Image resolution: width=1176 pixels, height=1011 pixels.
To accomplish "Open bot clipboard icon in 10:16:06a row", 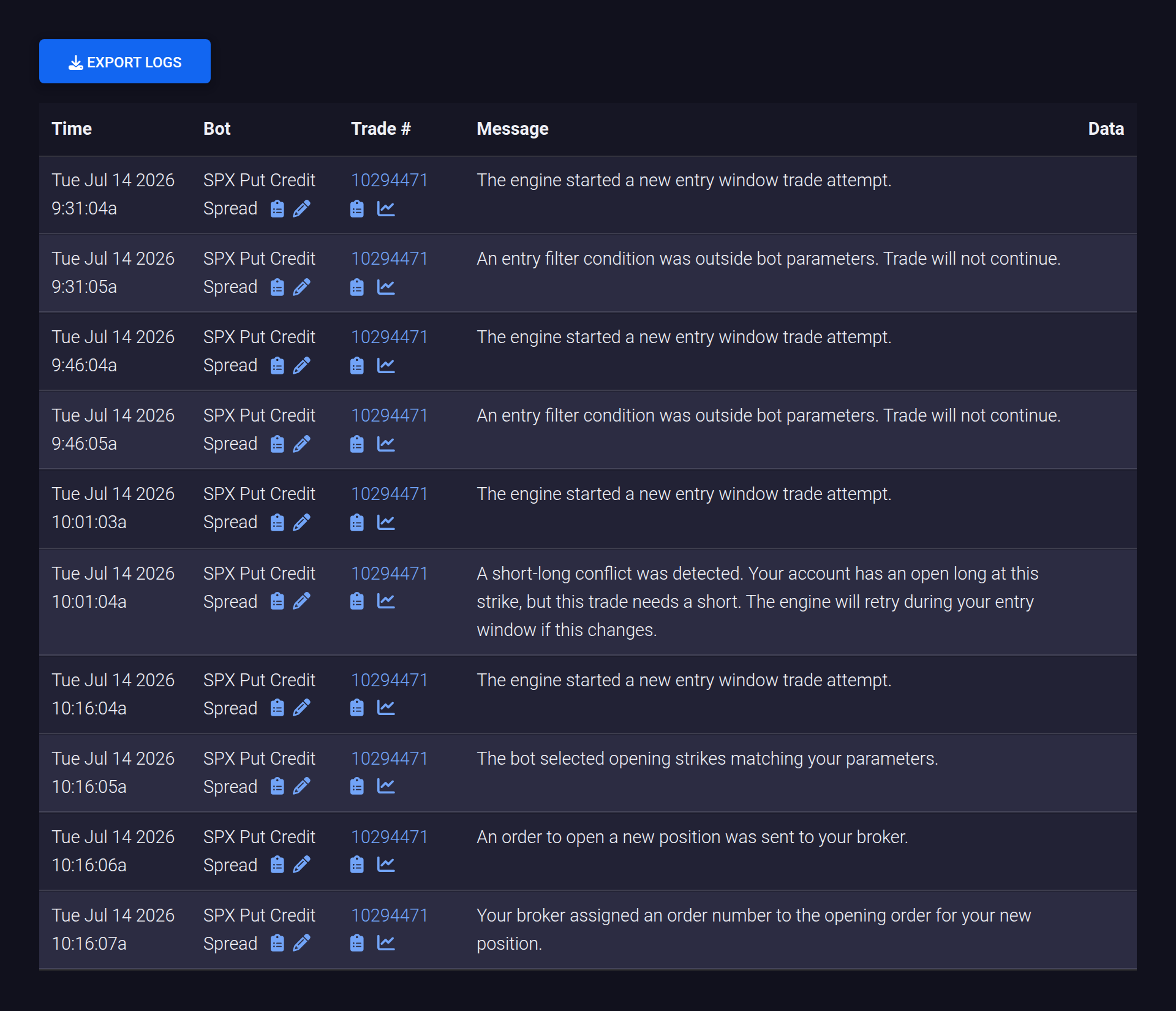I will (x=277, y=865).
